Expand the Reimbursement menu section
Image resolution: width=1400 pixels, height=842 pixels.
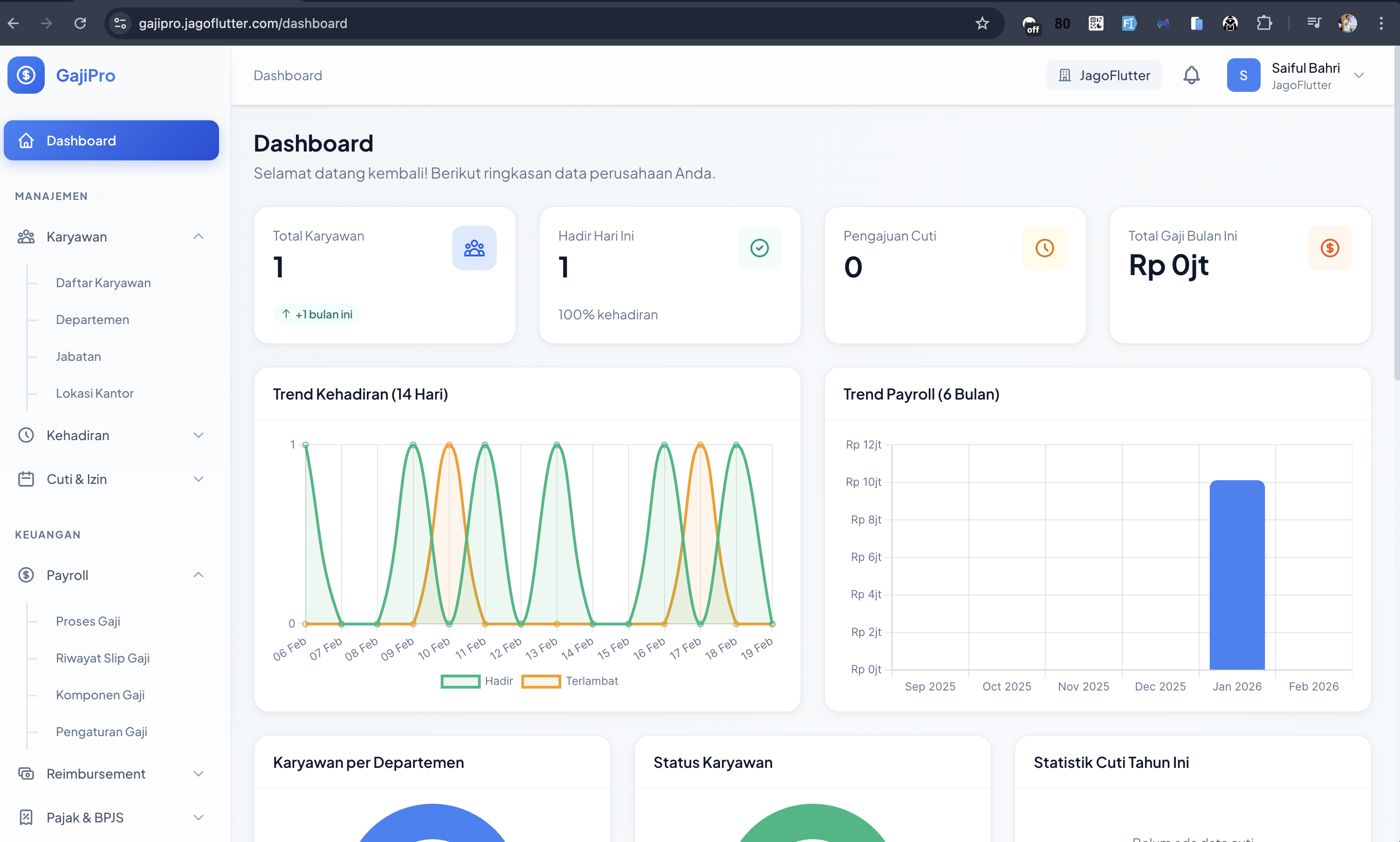[111, 773]
